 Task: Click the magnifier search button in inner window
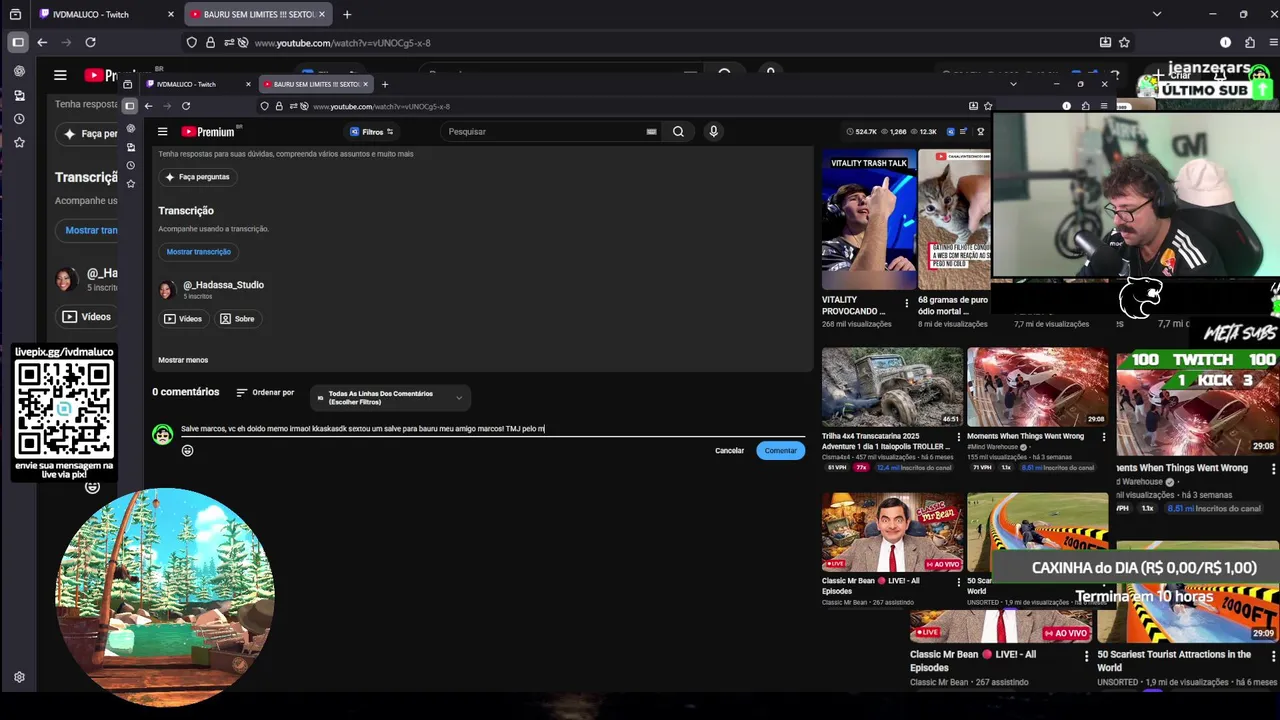click(678, 131)
